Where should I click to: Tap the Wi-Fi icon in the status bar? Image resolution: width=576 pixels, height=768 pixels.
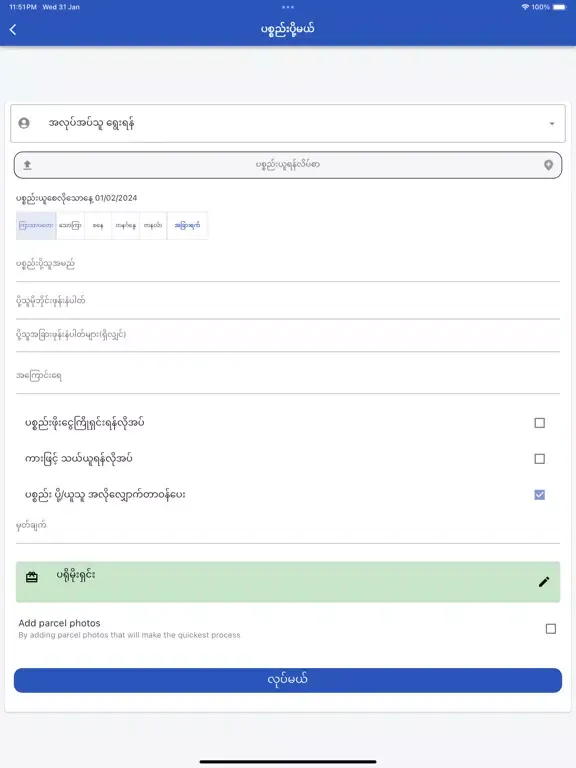point(525,7)
